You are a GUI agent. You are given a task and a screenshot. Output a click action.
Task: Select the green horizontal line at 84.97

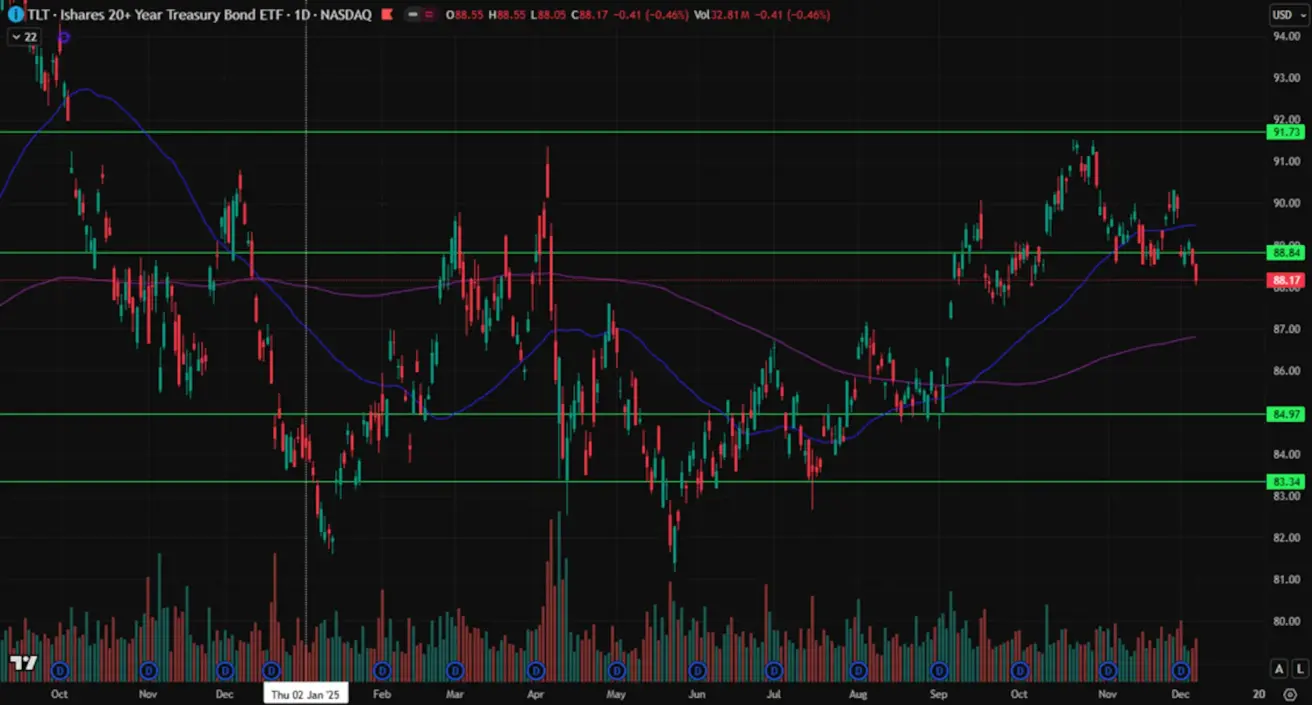tap(600, 414)
